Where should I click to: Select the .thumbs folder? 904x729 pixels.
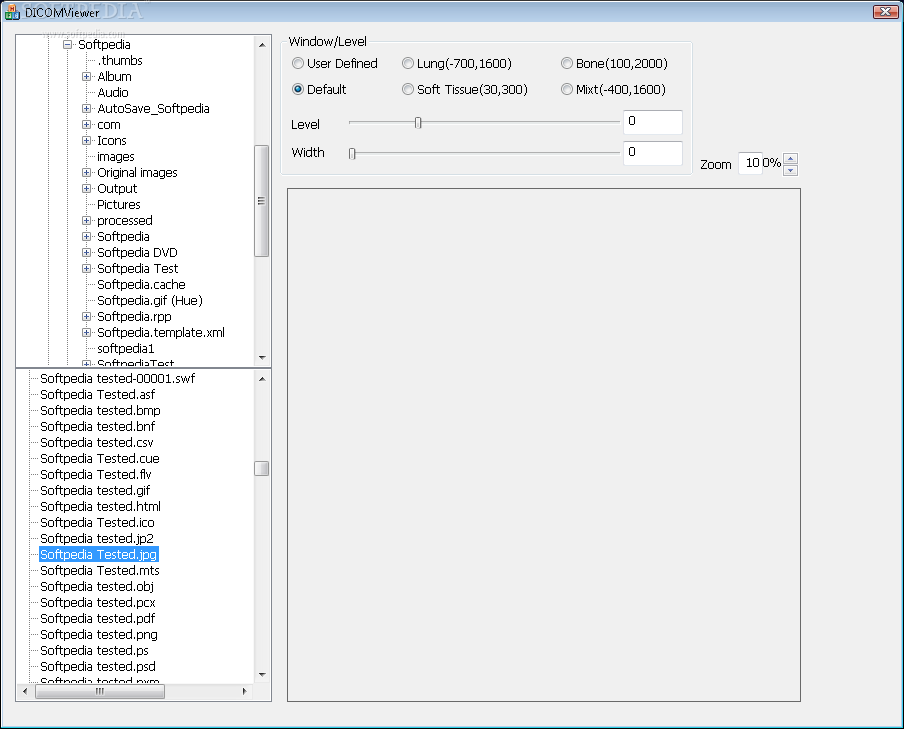pyautogui.click(x=120, y=61)
